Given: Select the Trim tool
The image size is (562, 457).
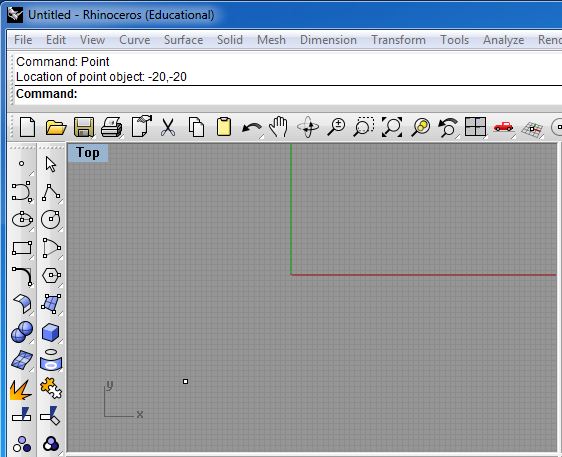Looking at the screenshot, I should 22,415.
